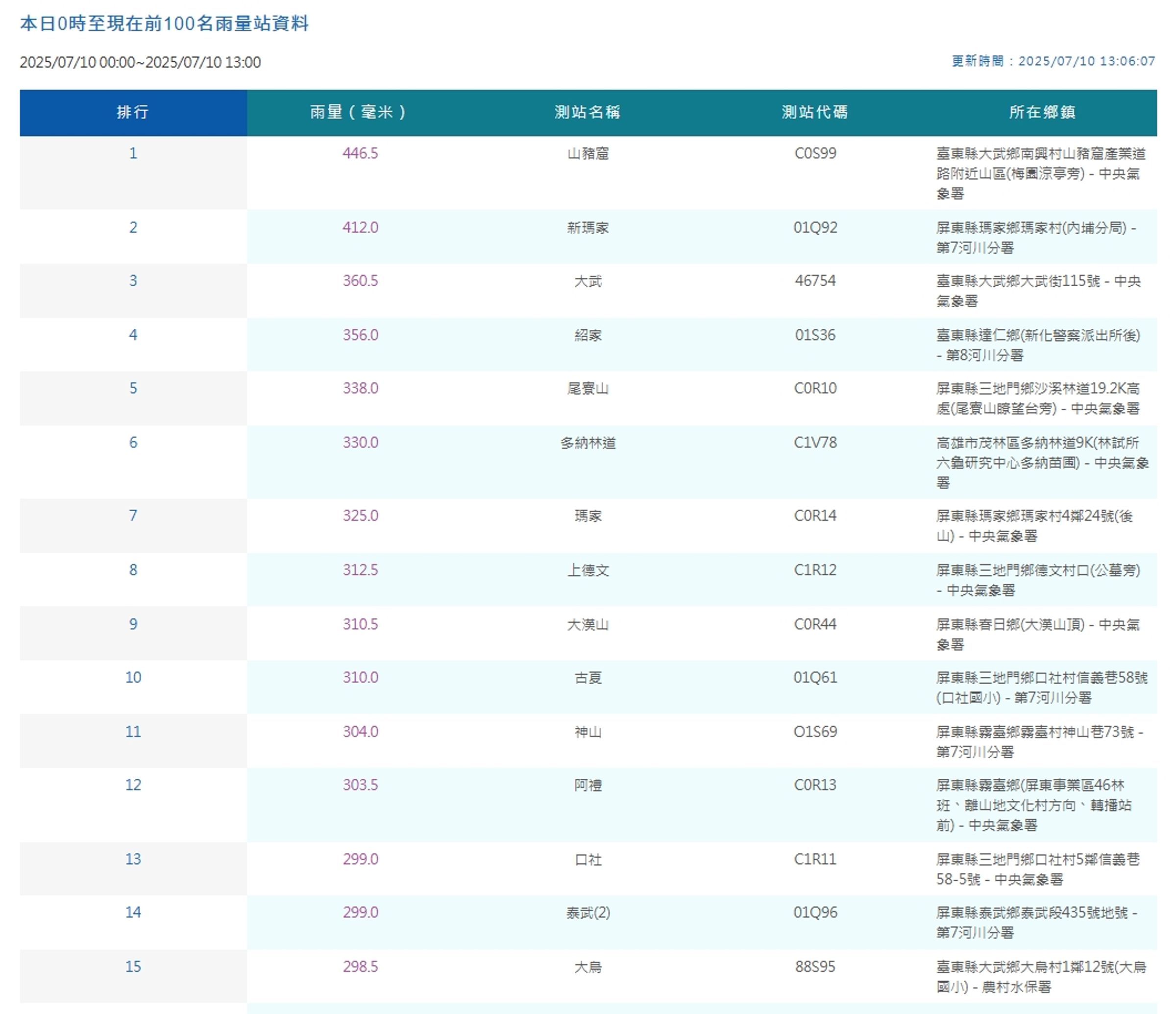
Task: Click the 測站名稱 column header
Action: tap(588, 112)
